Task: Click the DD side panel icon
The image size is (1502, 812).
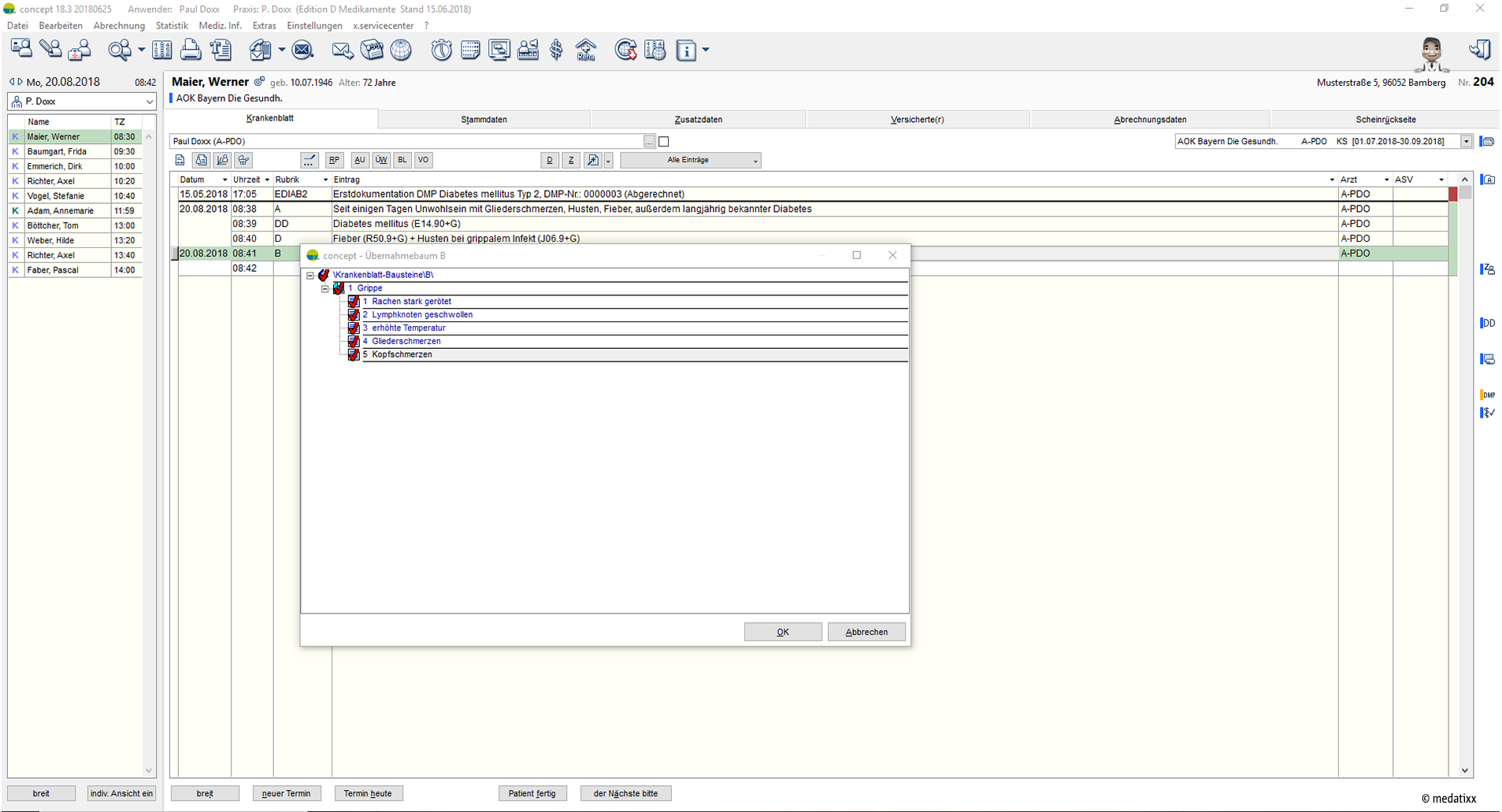Action: click(x=1488, y=323)
